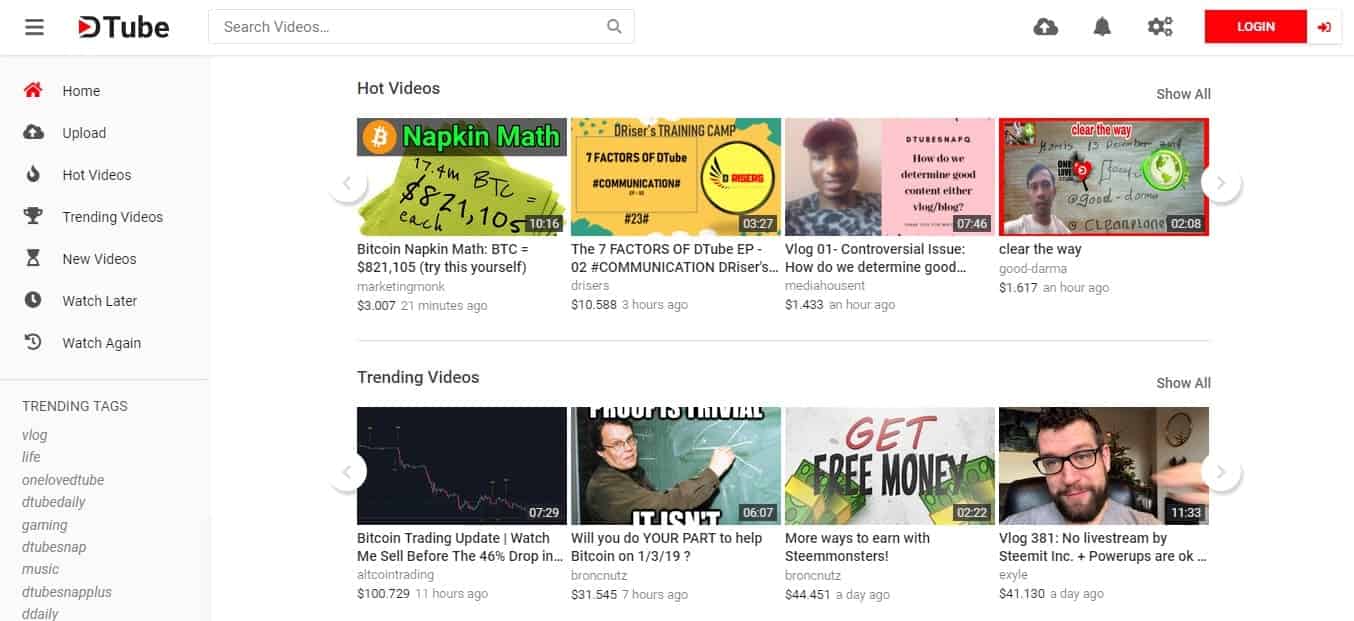Show All Hot Videos

(x=1183, y=94)
